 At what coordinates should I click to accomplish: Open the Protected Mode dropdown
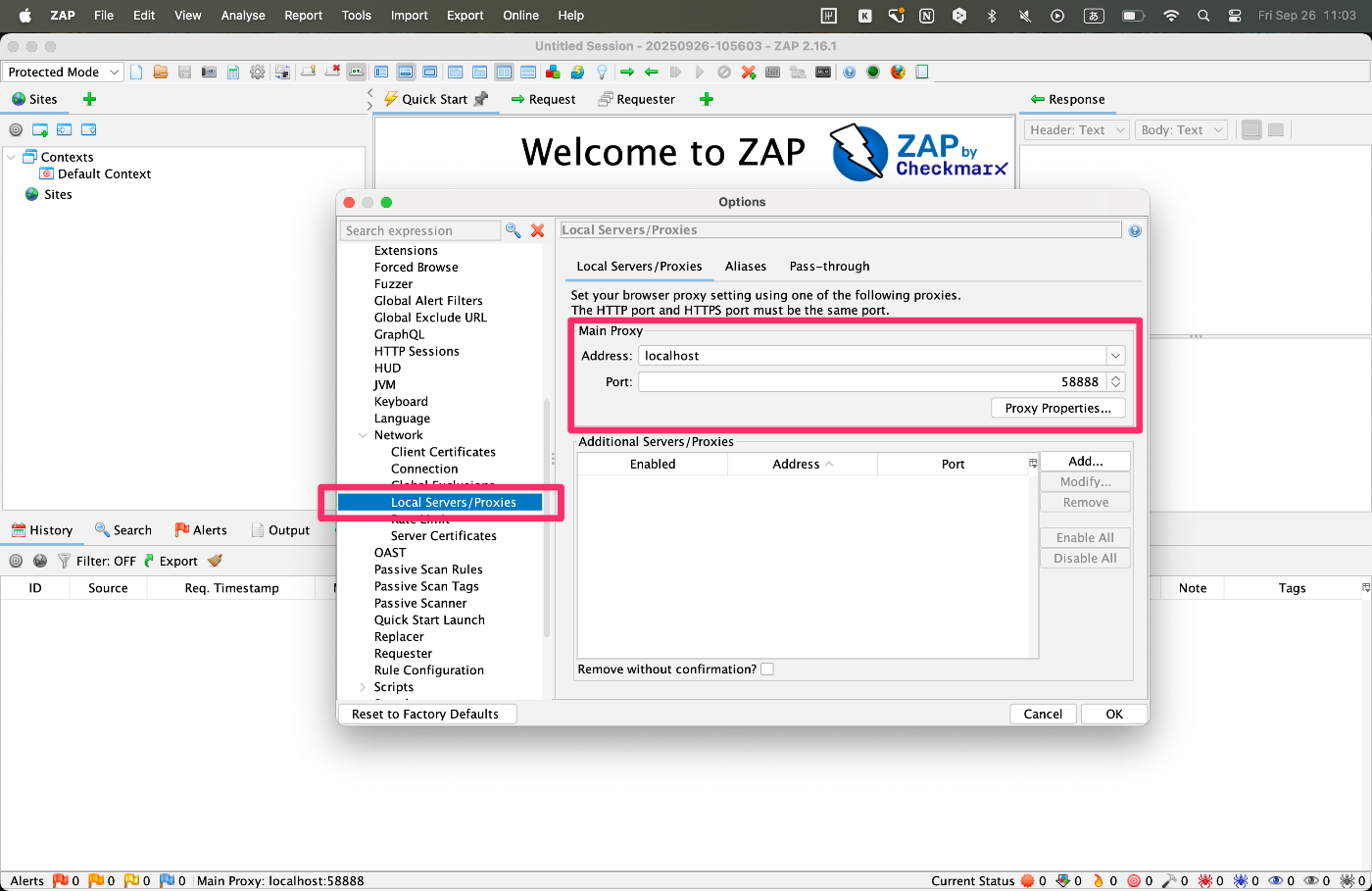click(63, 72)
